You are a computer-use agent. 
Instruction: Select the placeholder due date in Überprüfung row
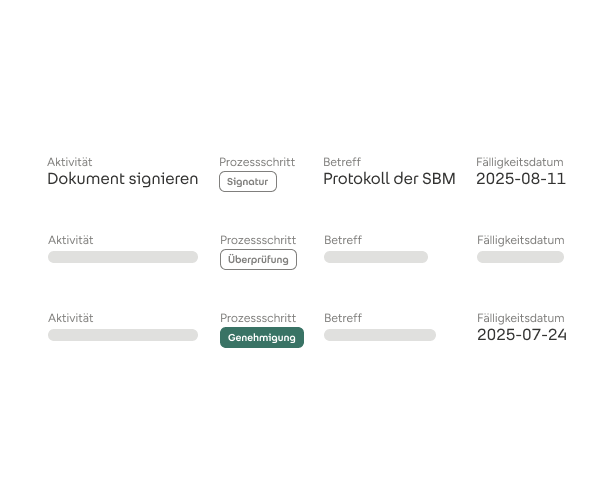(x=520, y=257)
